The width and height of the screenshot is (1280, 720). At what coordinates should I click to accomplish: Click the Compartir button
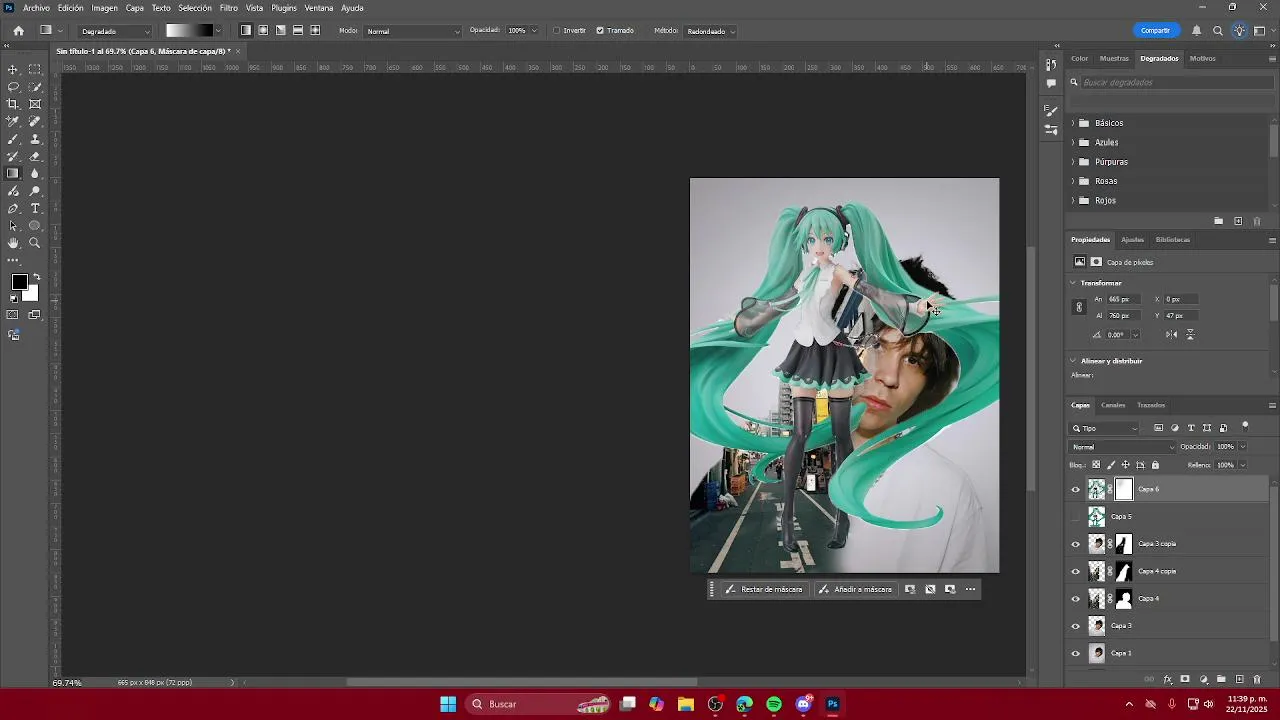tap(1155, 31)
